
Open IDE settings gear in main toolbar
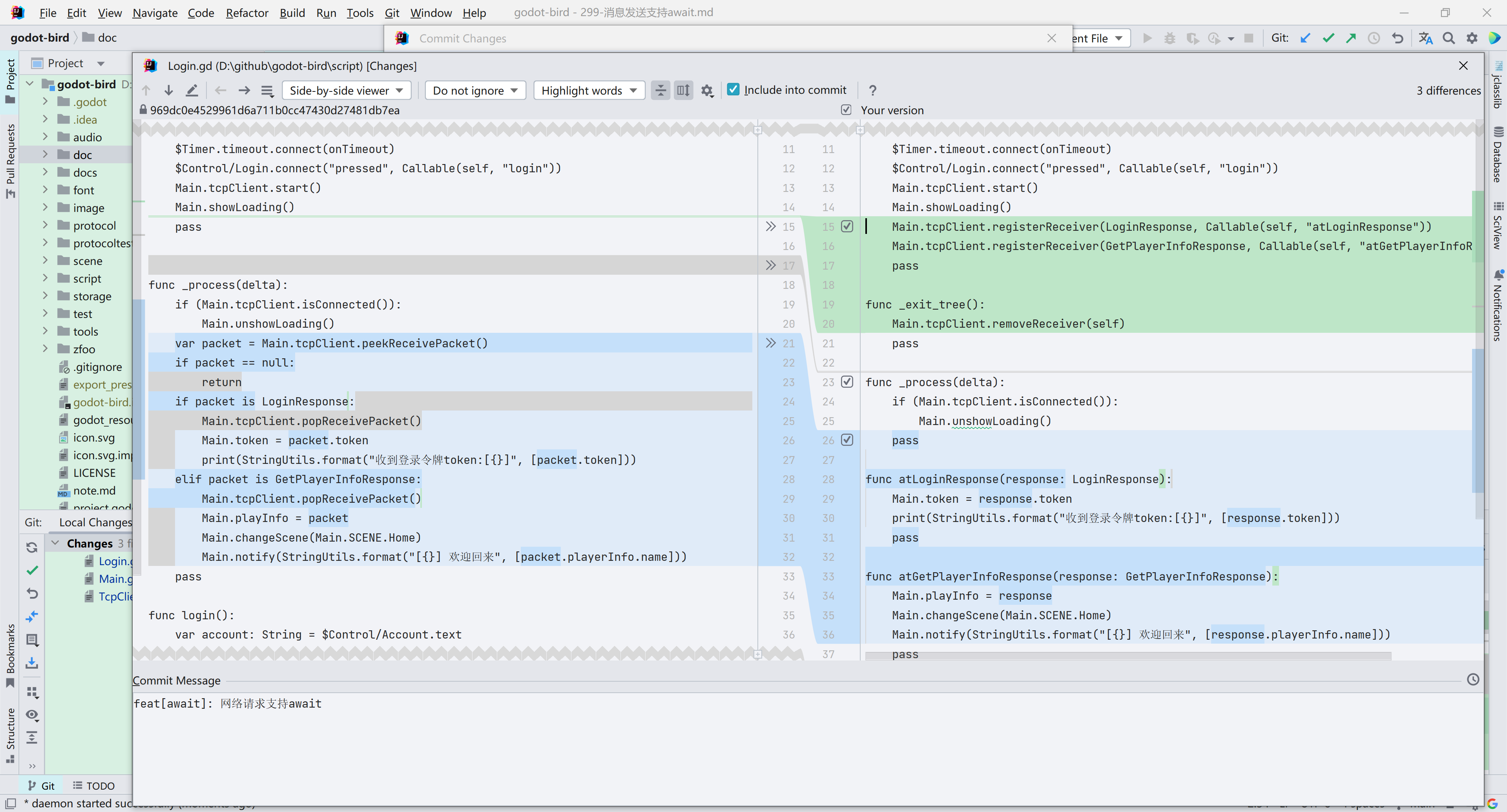(1472, 38)
